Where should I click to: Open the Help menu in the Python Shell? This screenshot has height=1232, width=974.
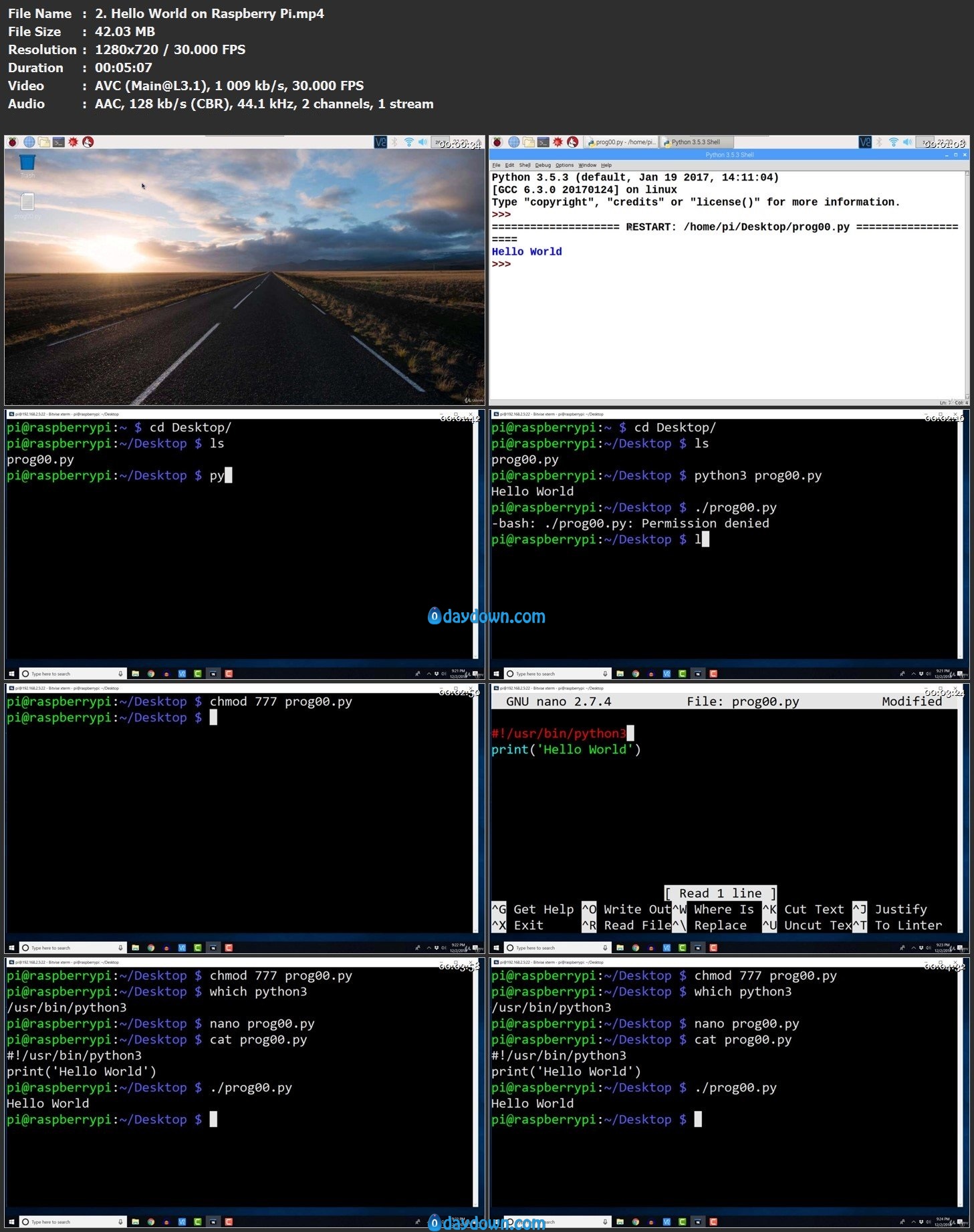(606, 165)
